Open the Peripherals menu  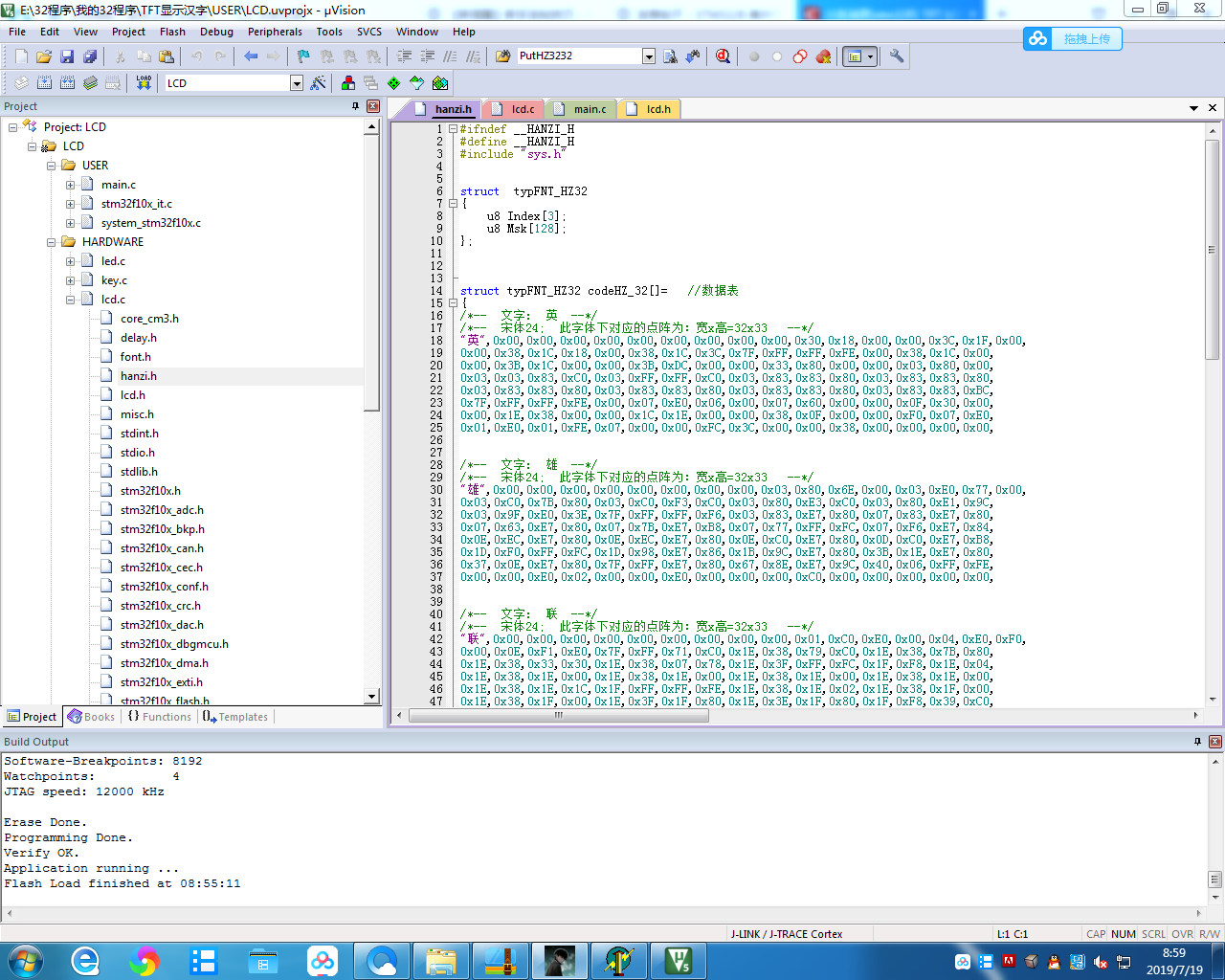[275, 32]
